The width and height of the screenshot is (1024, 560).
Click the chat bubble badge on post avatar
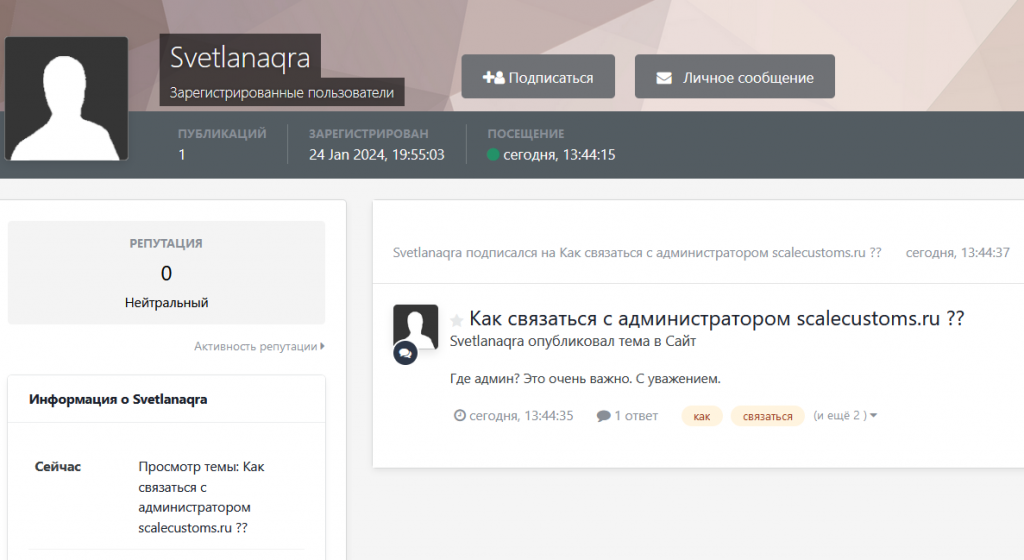405,353
